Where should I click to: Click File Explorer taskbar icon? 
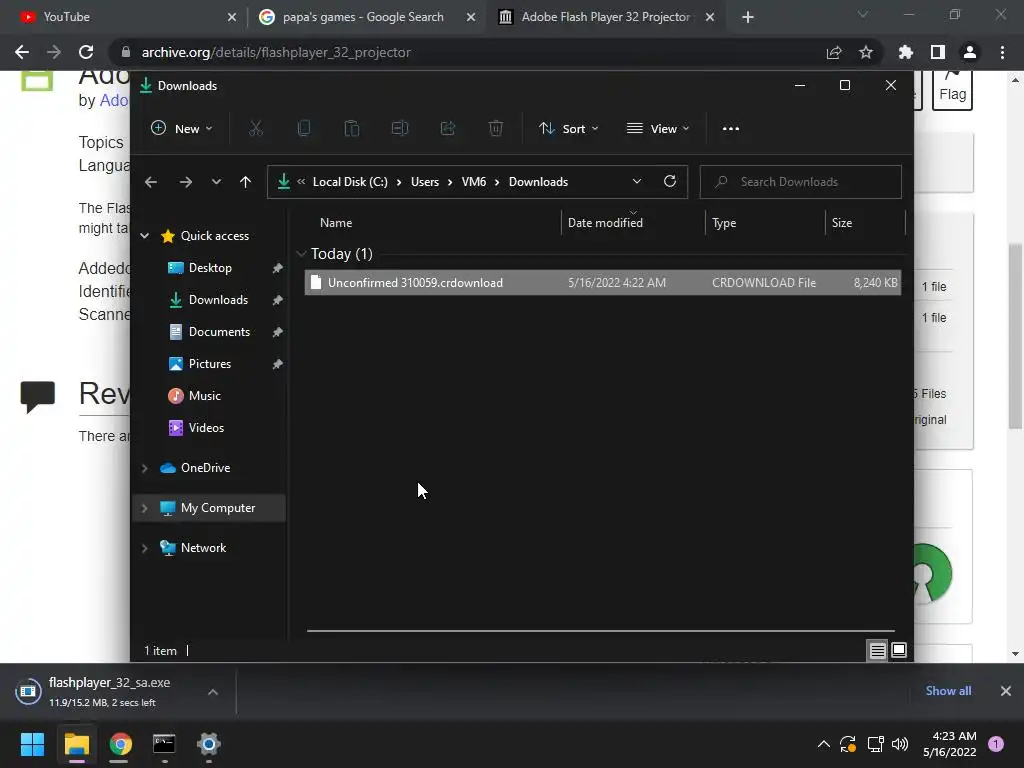click(x=76, y=744)
